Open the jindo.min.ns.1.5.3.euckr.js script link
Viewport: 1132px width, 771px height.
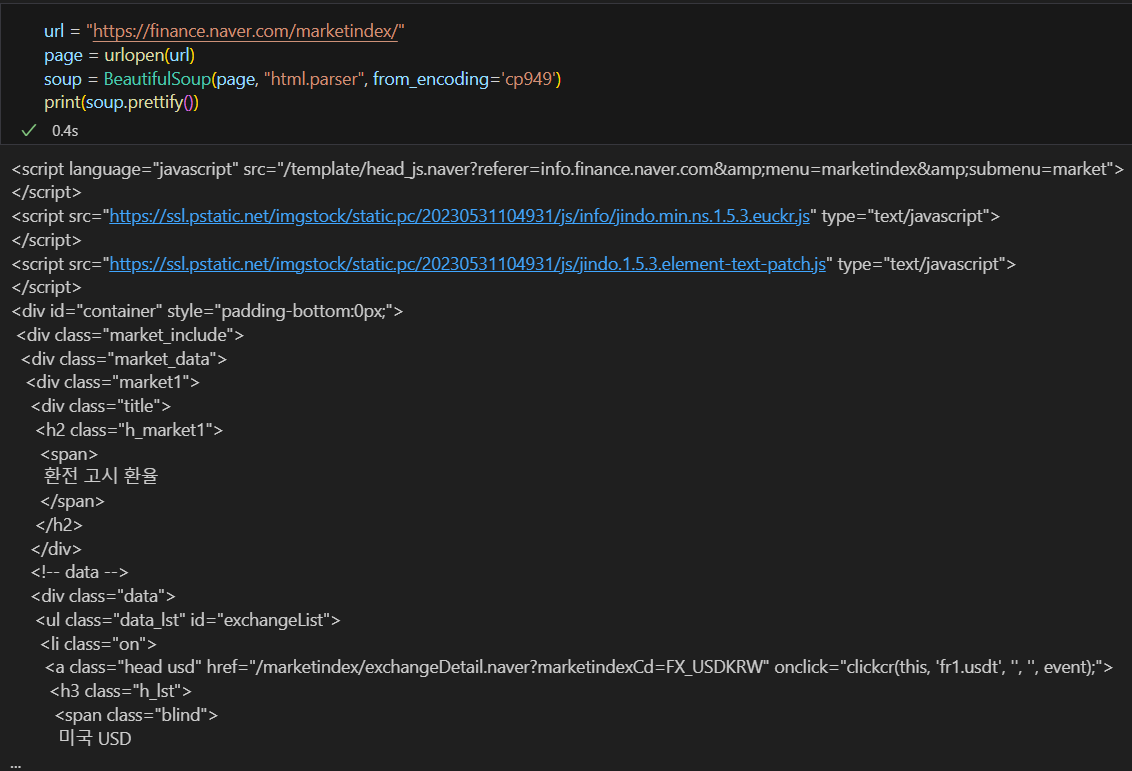459,216
